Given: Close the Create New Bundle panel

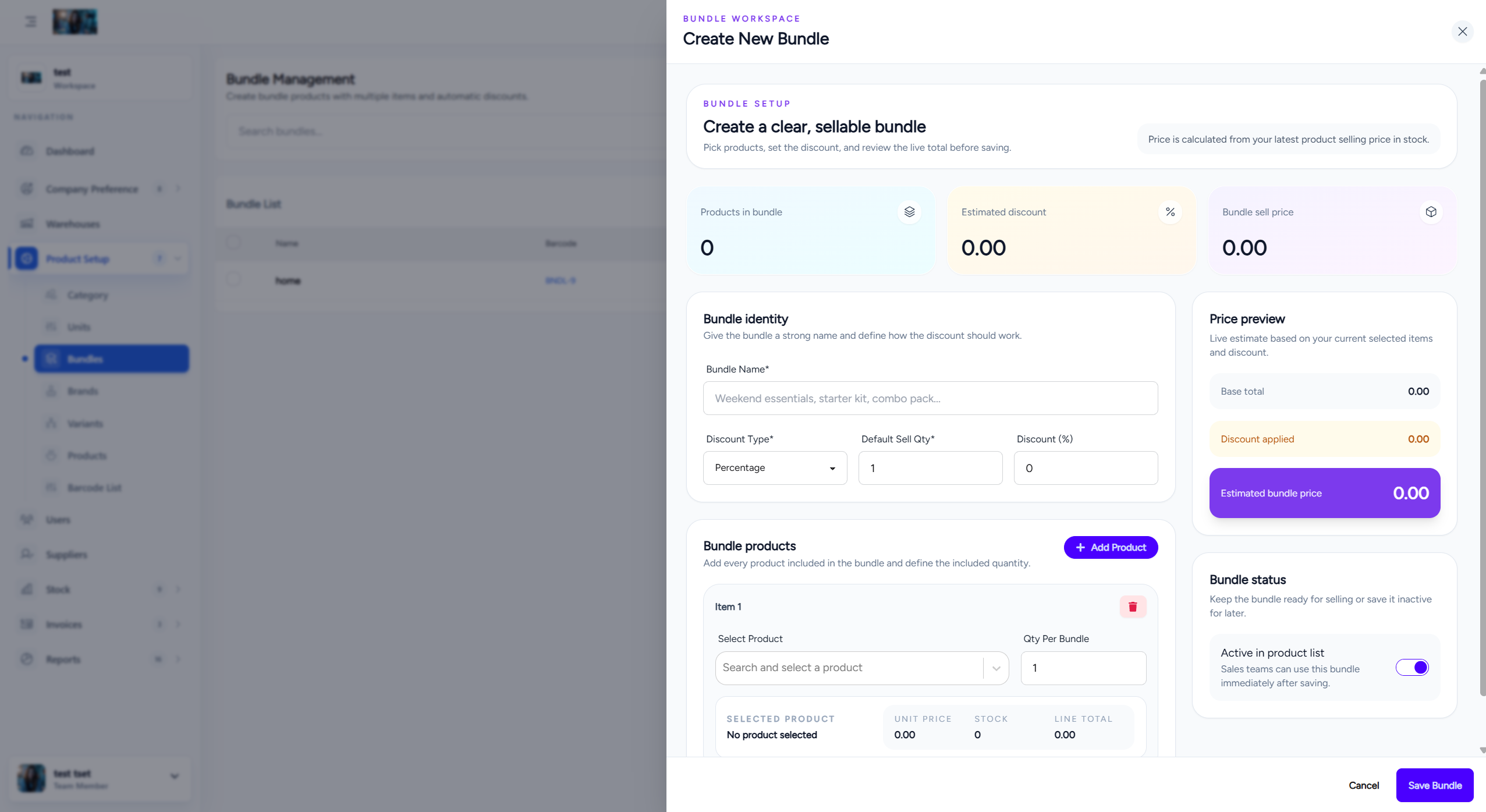Looking at the screenshot, I should coord(1462,31).
